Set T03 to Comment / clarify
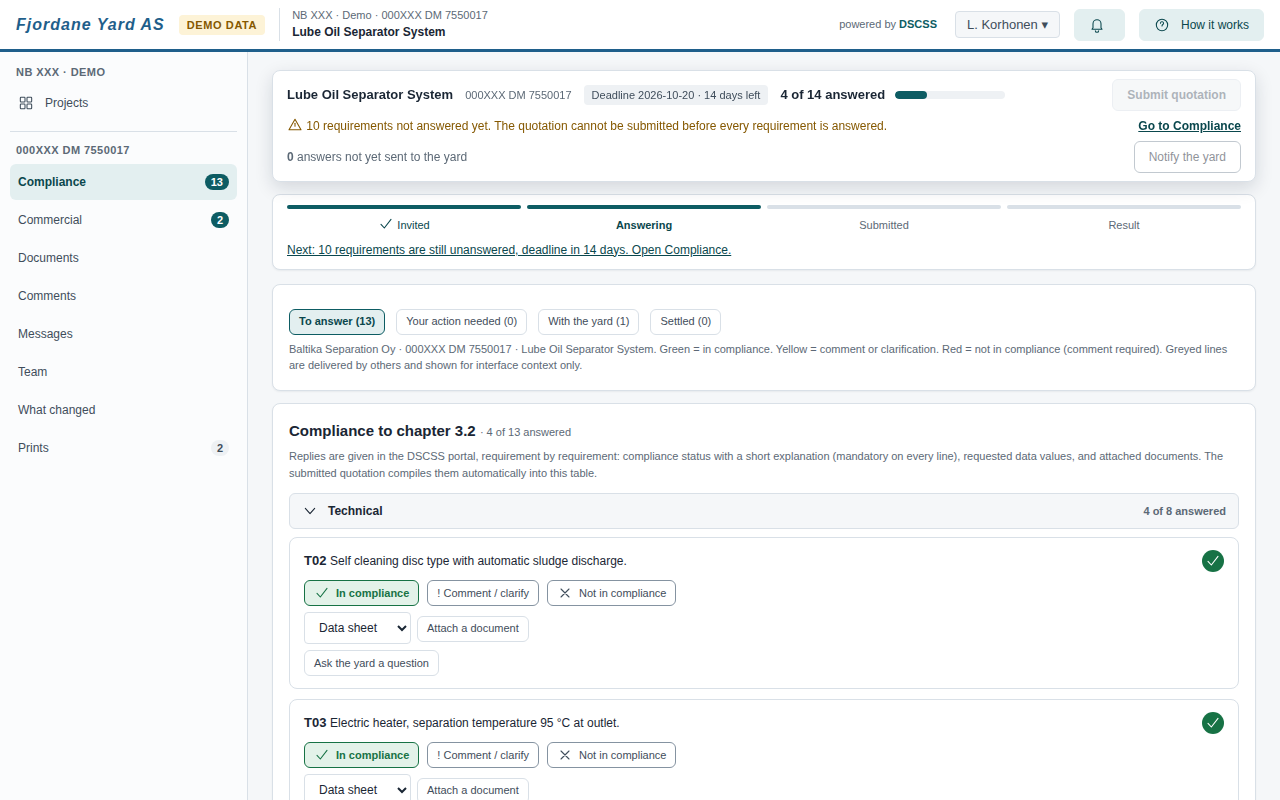Viewport: 1280px width, 800px height. pyautogui.click(x=483, y=755)
